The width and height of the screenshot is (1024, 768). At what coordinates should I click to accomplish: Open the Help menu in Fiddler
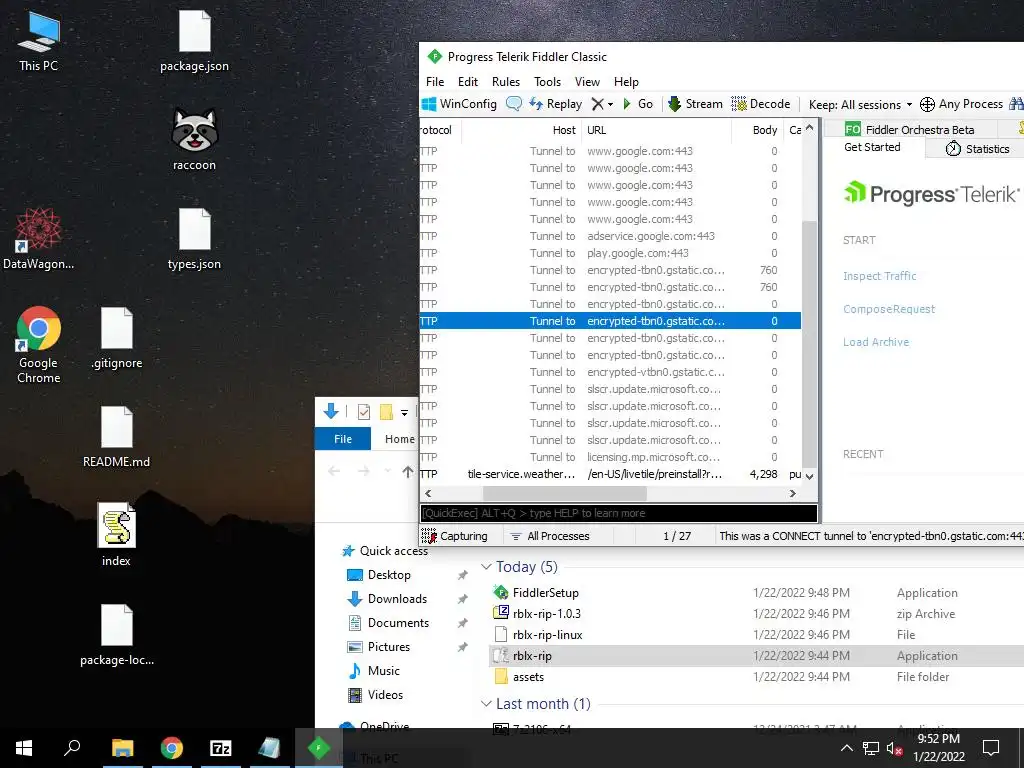click(x=626, y=82)
